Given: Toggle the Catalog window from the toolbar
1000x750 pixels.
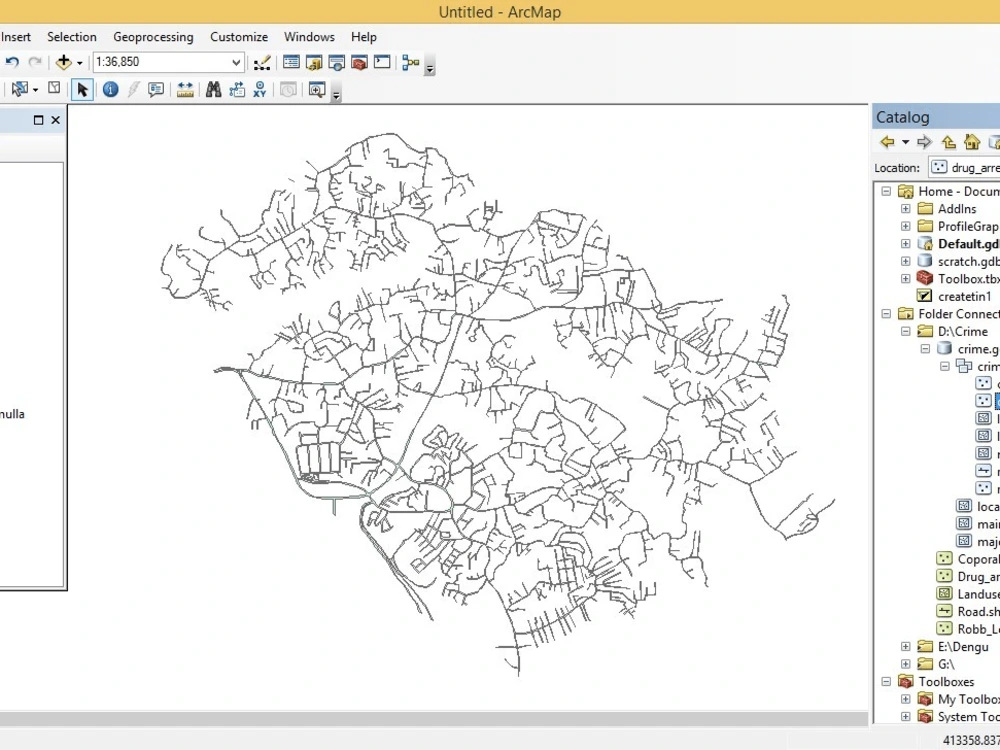Looking at the screenshot, I should (316, 62).
